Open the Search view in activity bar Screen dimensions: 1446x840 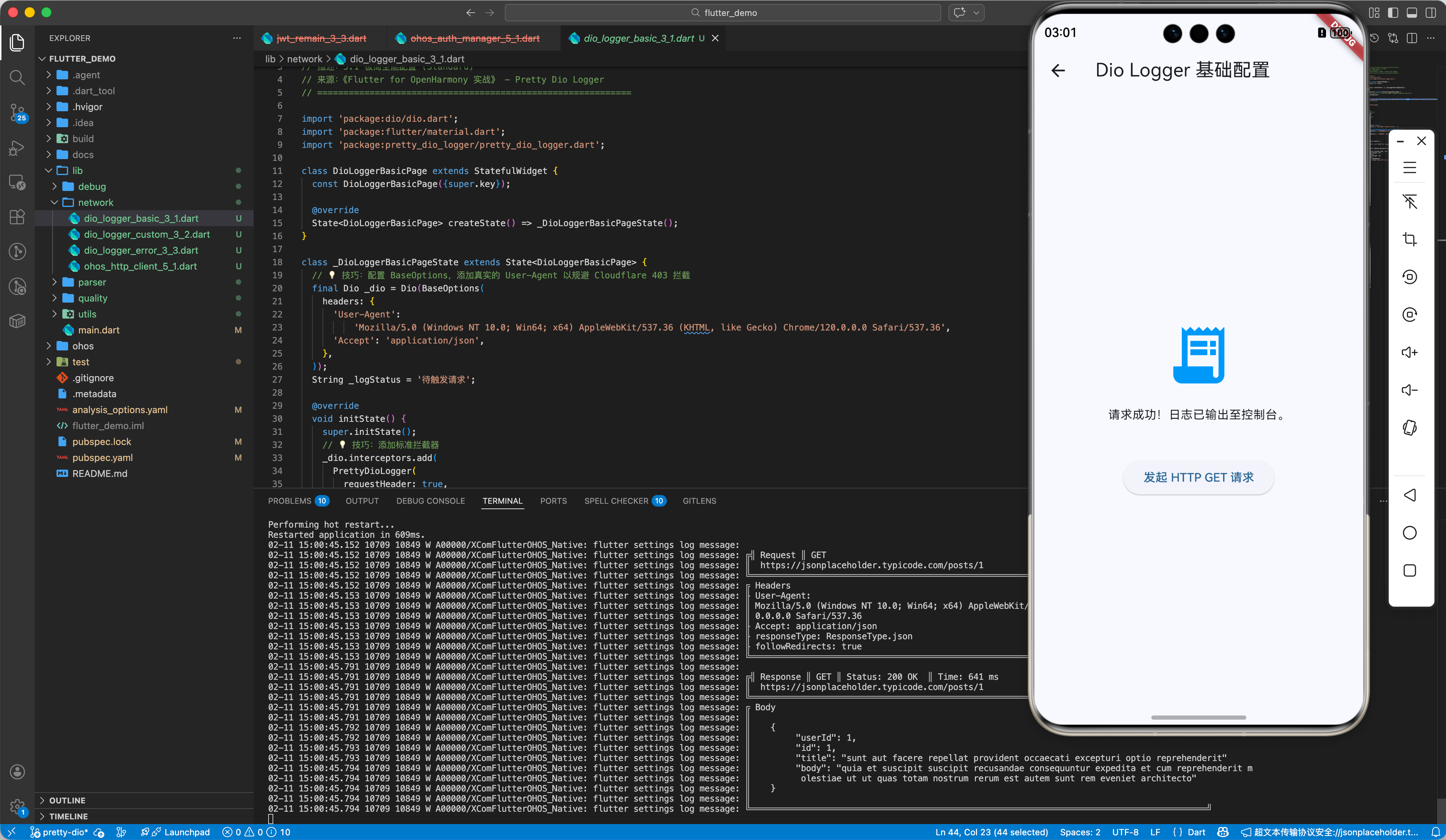tap(17, 77)
